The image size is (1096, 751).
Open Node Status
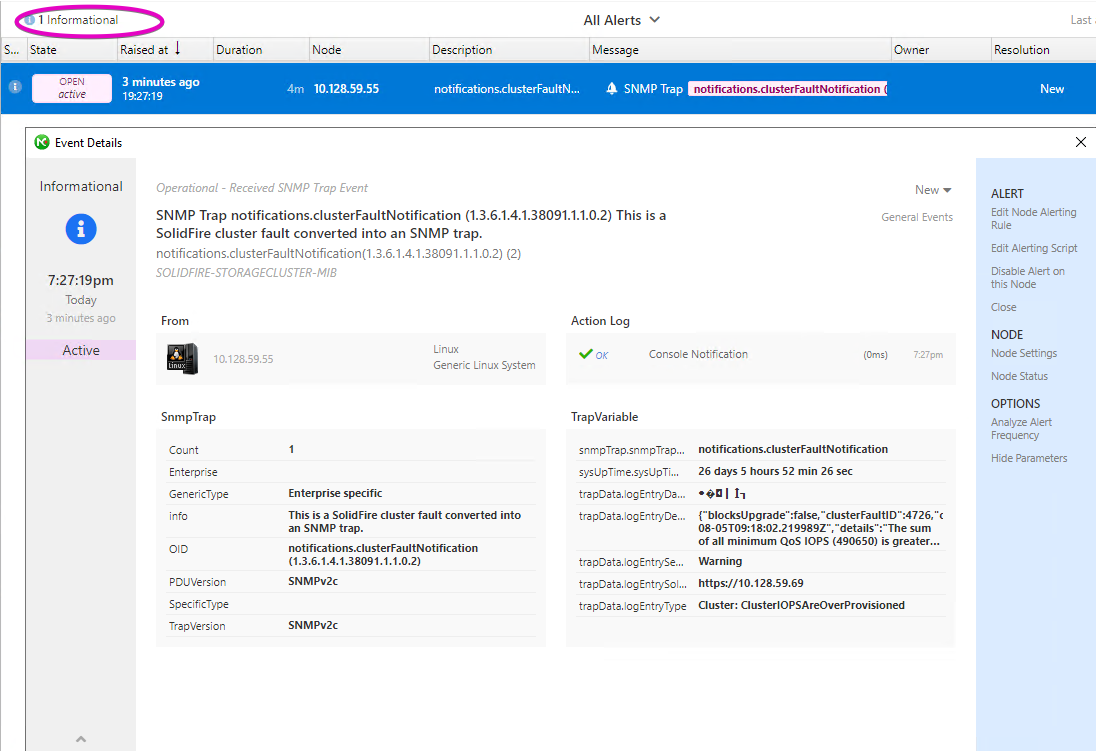pos(1019,376)
